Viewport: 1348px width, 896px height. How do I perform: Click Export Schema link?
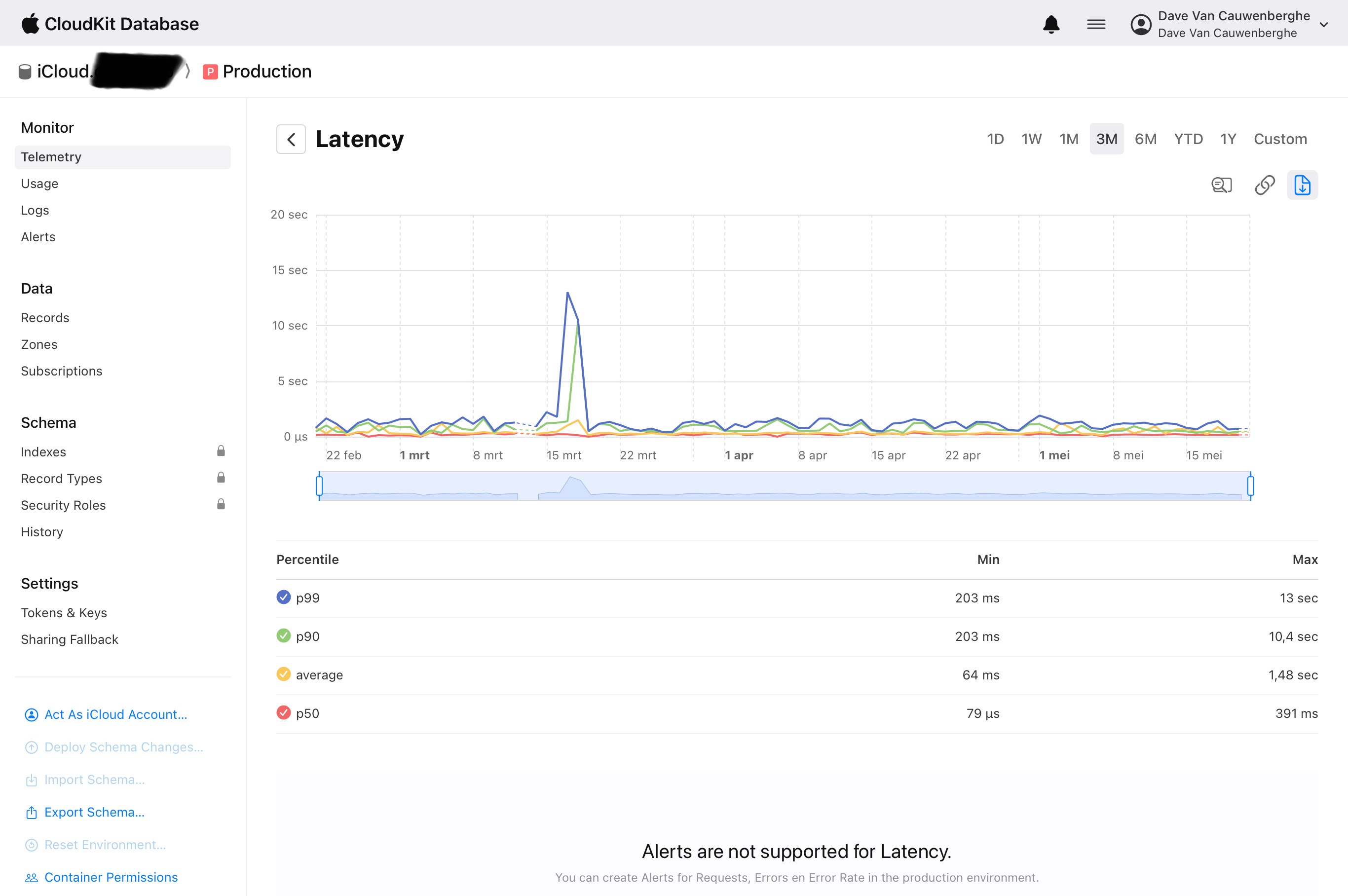pyautogui.click(x=94, y=813)
